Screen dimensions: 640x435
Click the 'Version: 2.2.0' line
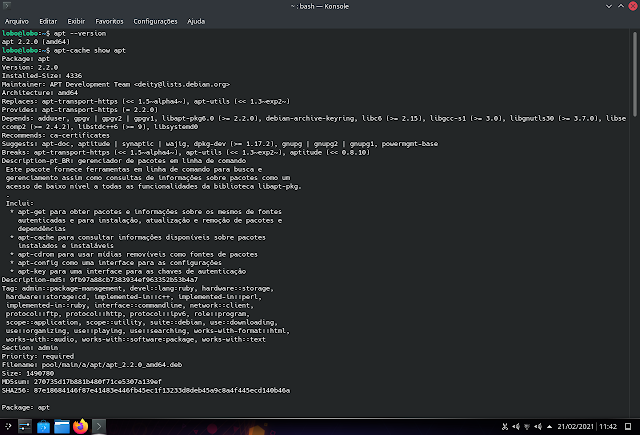pyautogui.click(x=30, y=67)
